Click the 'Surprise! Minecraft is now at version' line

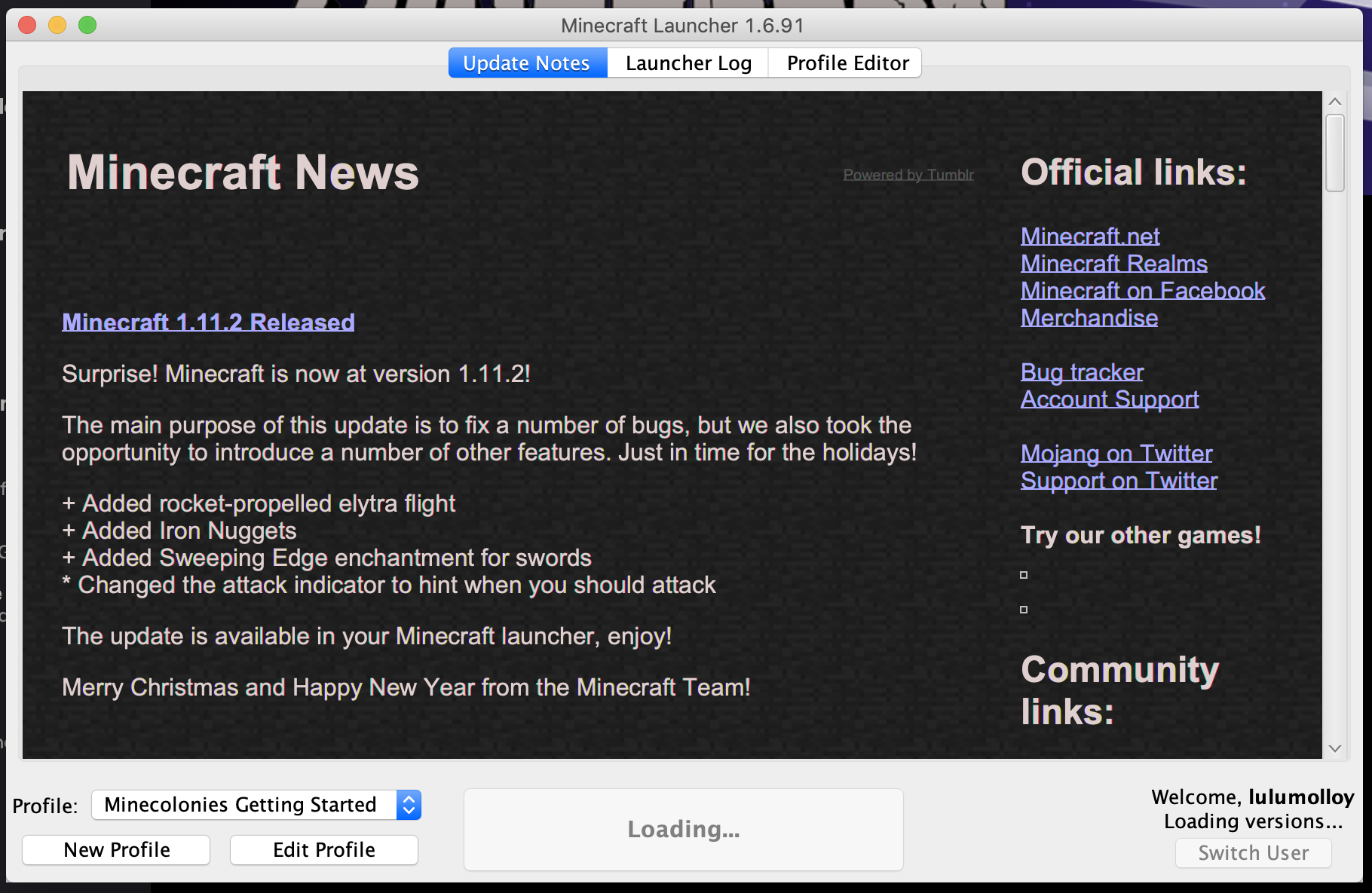click(296, 375)
